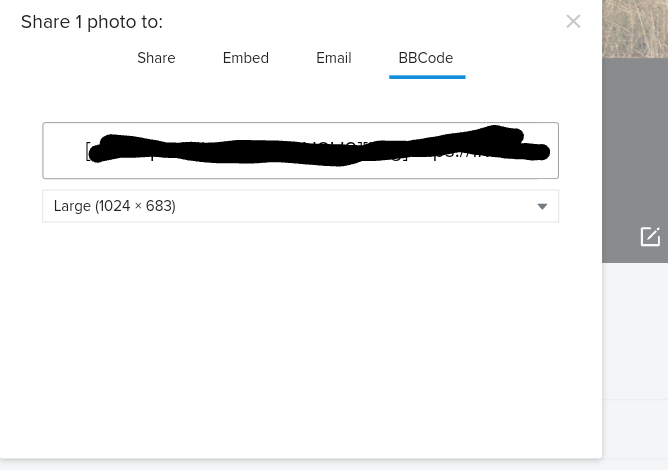The width and height of the screenshot is (668, 470).
Task: Click the 'Share 1 photo to:' heading
Action: tap(92, 22)
